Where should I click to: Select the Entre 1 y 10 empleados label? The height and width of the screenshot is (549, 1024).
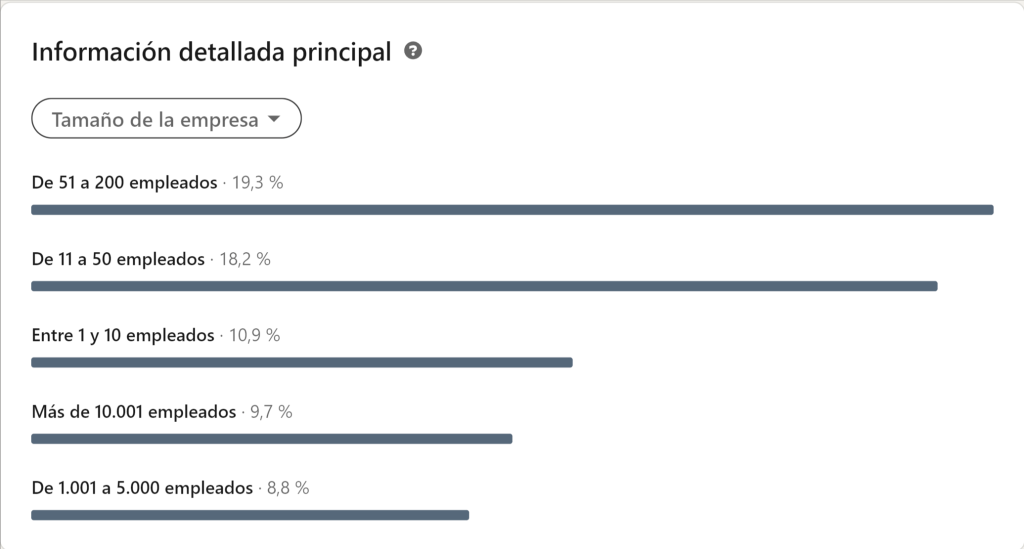pyautogui.click(x=123, y=335)
